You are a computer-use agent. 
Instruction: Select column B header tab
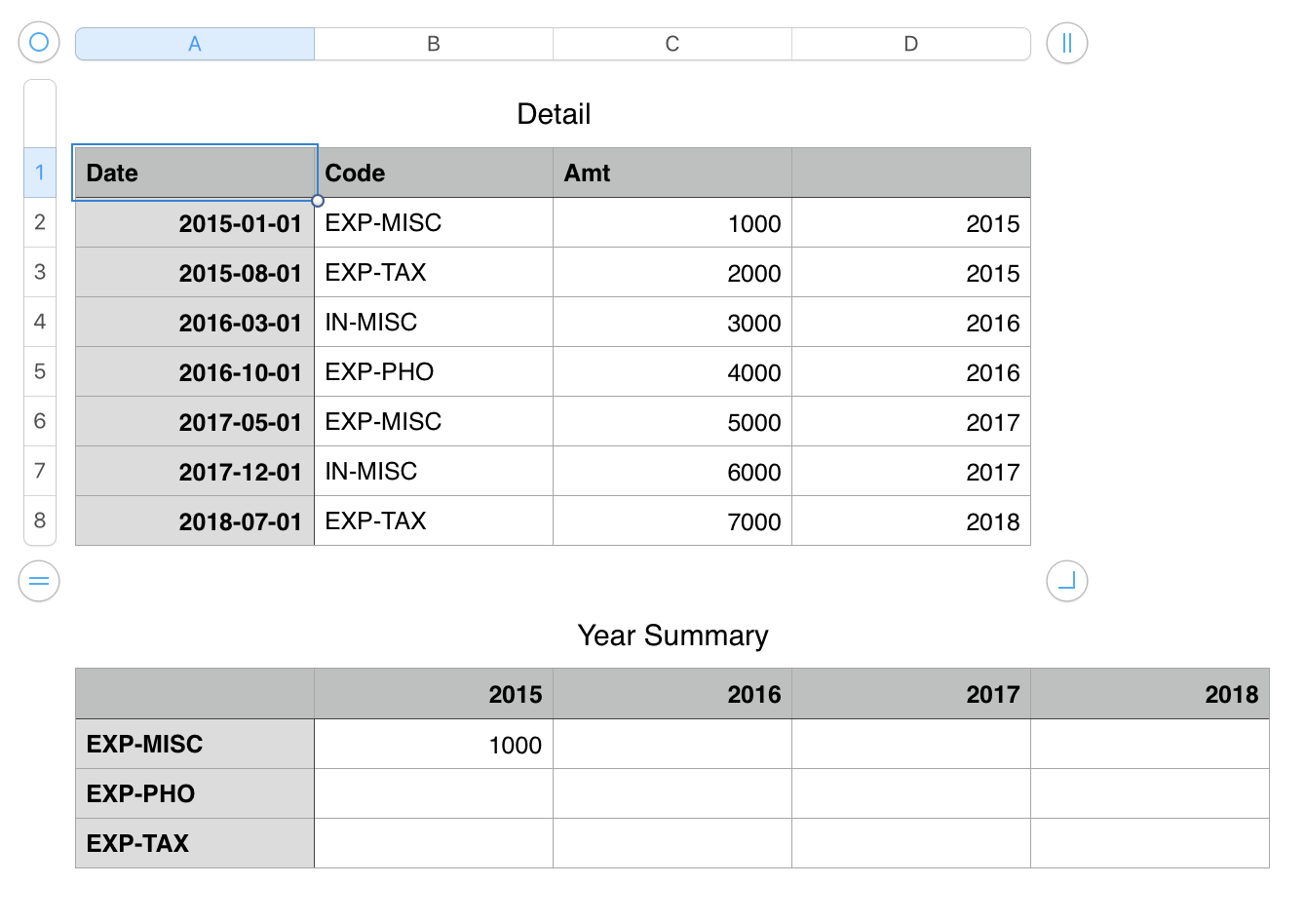pyautogui.click(x=434, y=44)
